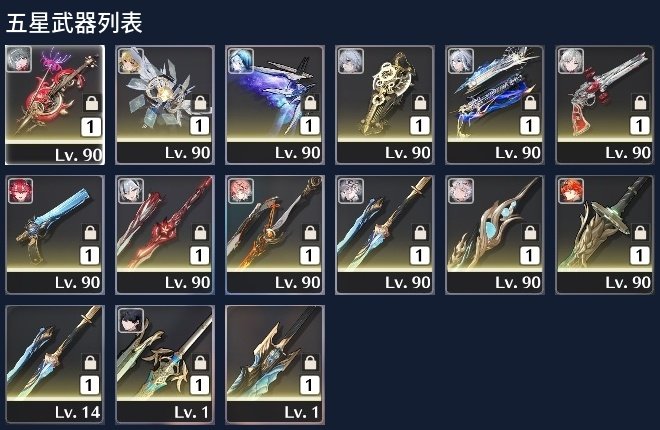
Task: Click the Lv. 14 blue sword weapon
Action: (x=55, y=364)
